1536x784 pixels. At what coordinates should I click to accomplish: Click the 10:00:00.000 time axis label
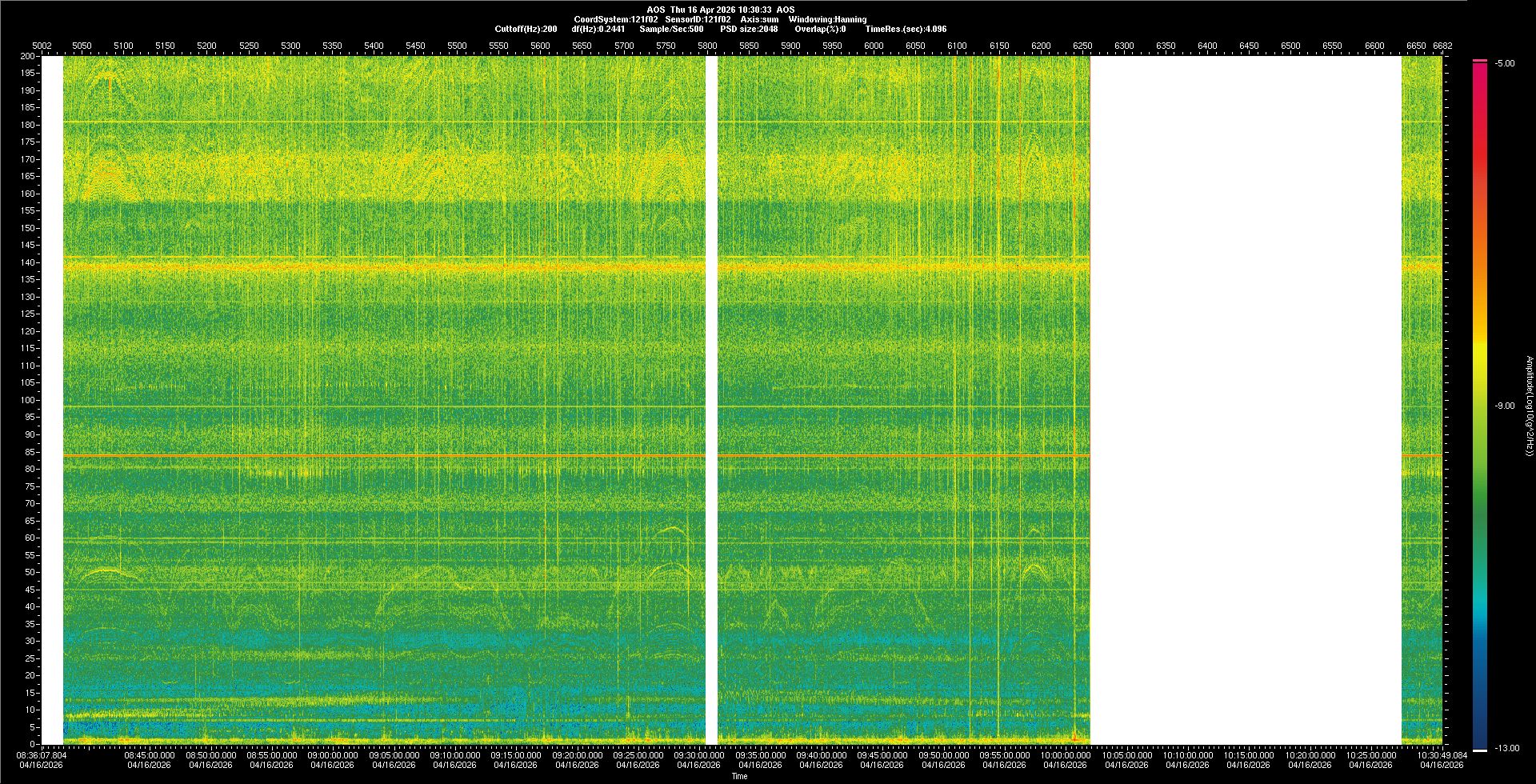(1065, 755)
